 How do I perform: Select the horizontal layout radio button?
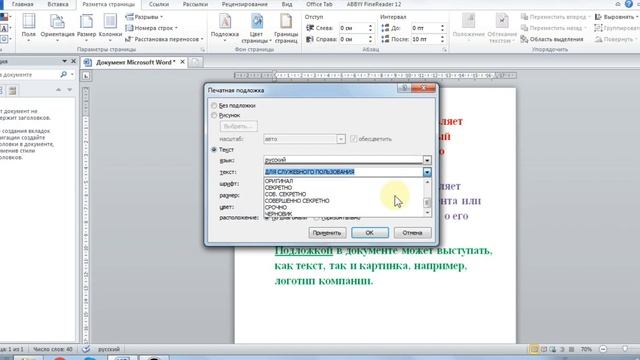tap(316, 218)
